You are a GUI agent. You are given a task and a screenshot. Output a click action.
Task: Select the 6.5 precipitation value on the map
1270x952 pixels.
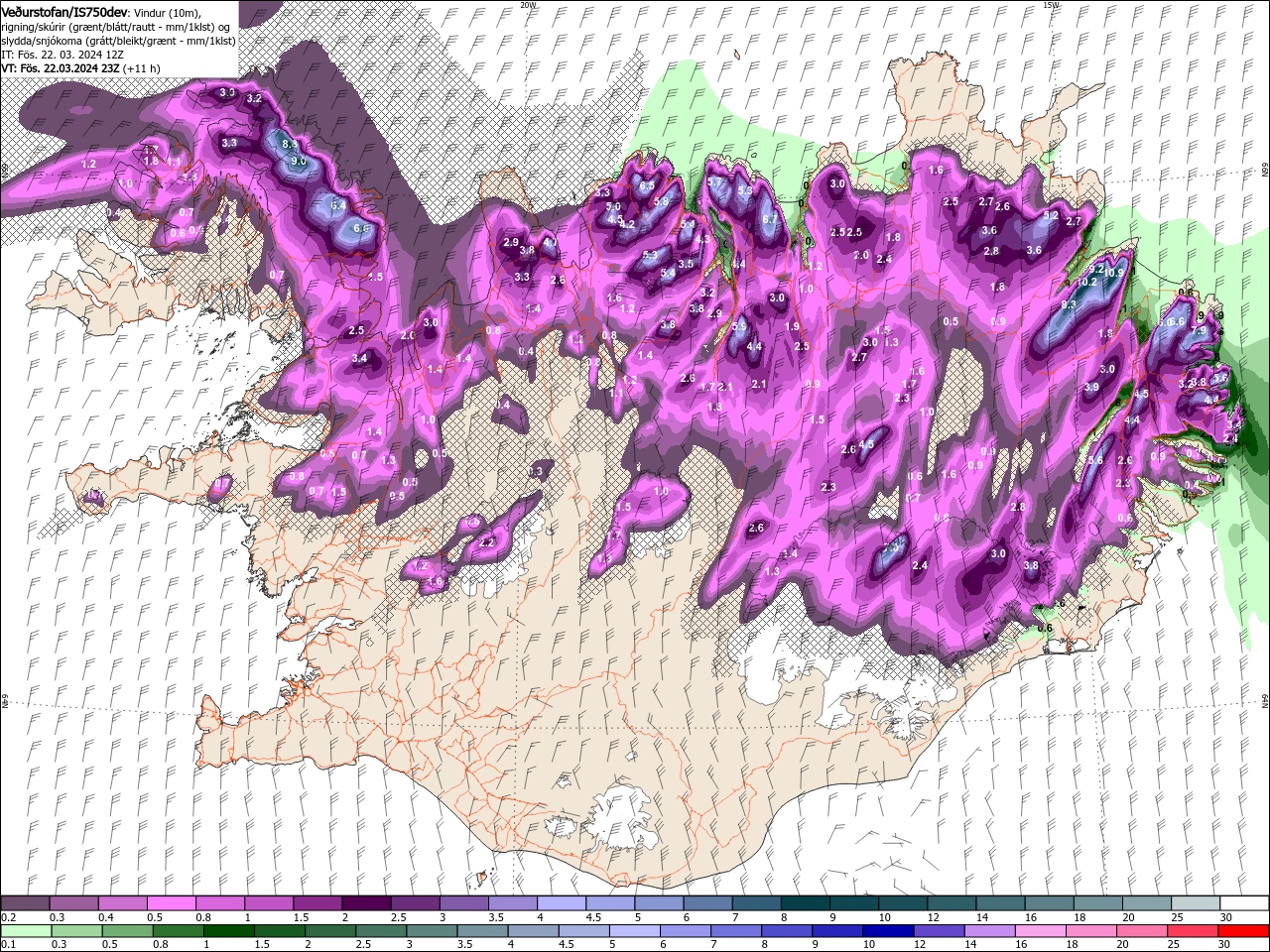pyautogui.click(x=647, y=185)
